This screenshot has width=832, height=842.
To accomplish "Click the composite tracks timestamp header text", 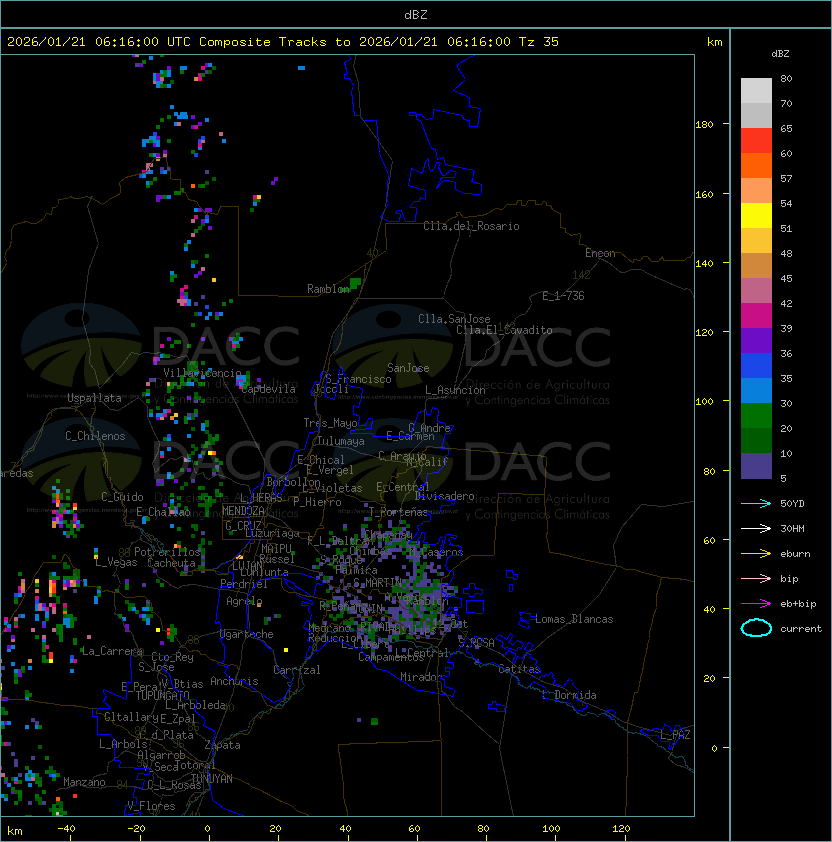I will (283, 42).
